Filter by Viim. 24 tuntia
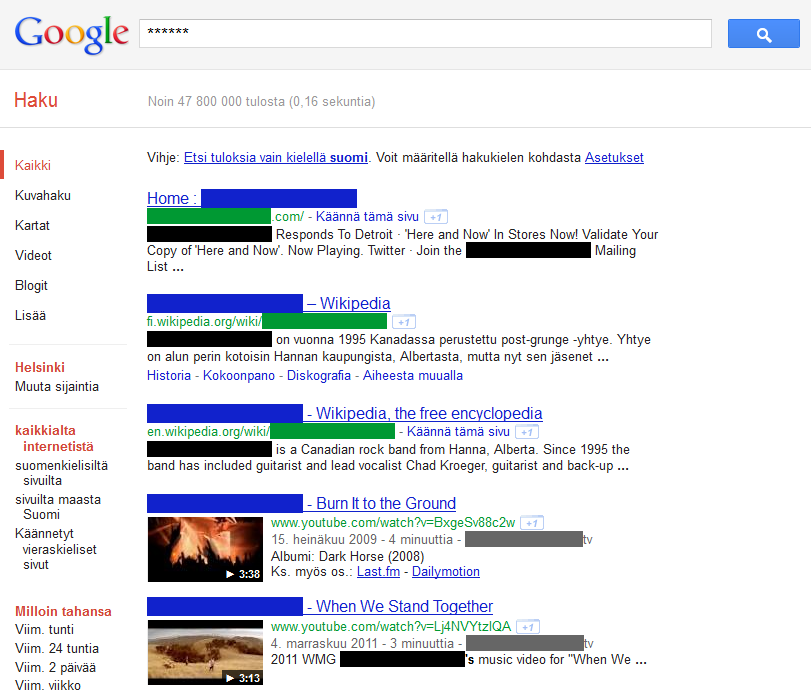 [x=57, y=649]
